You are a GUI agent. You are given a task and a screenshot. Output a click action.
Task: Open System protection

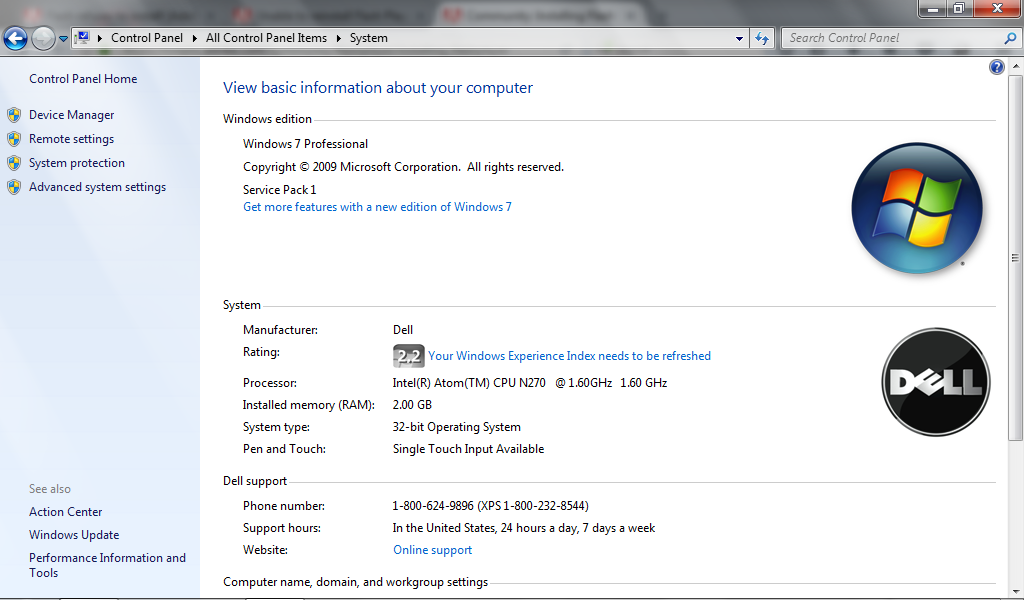point(76,163)
